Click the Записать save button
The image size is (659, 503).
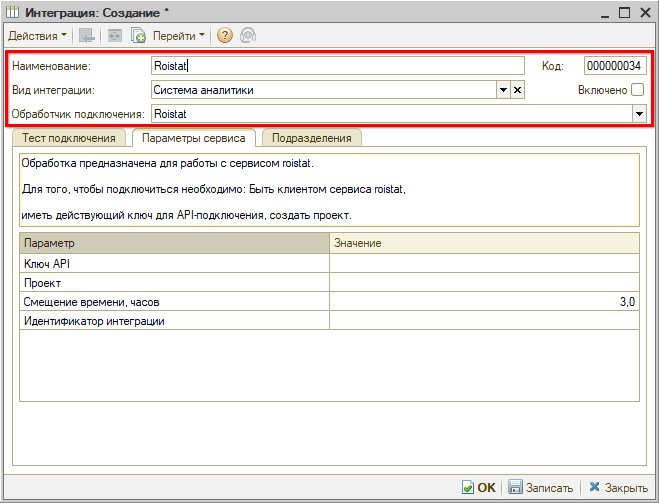(540, 487)
